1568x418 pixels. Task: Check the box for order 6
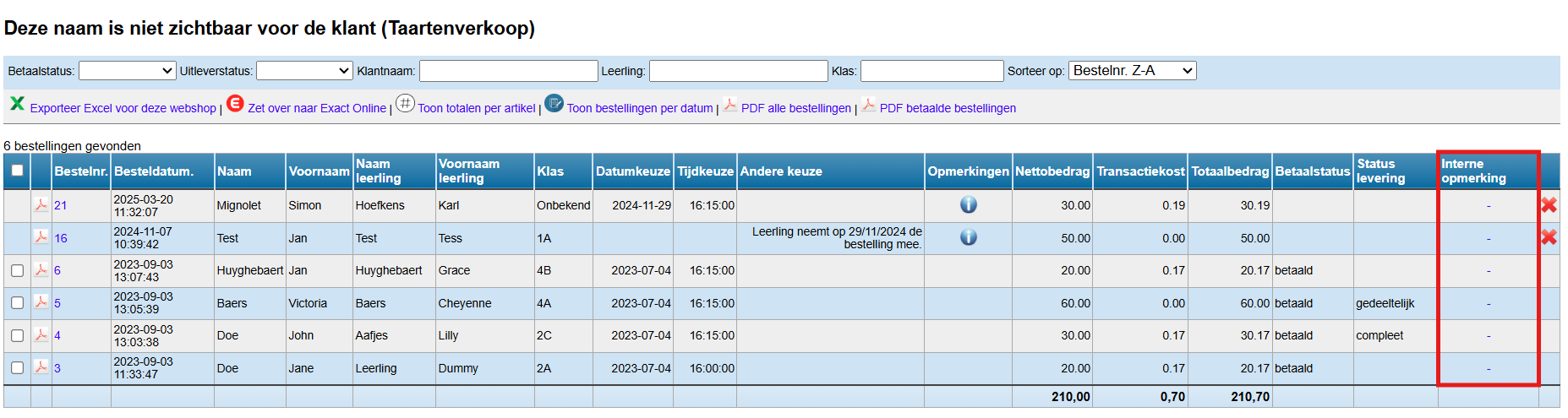17,270
